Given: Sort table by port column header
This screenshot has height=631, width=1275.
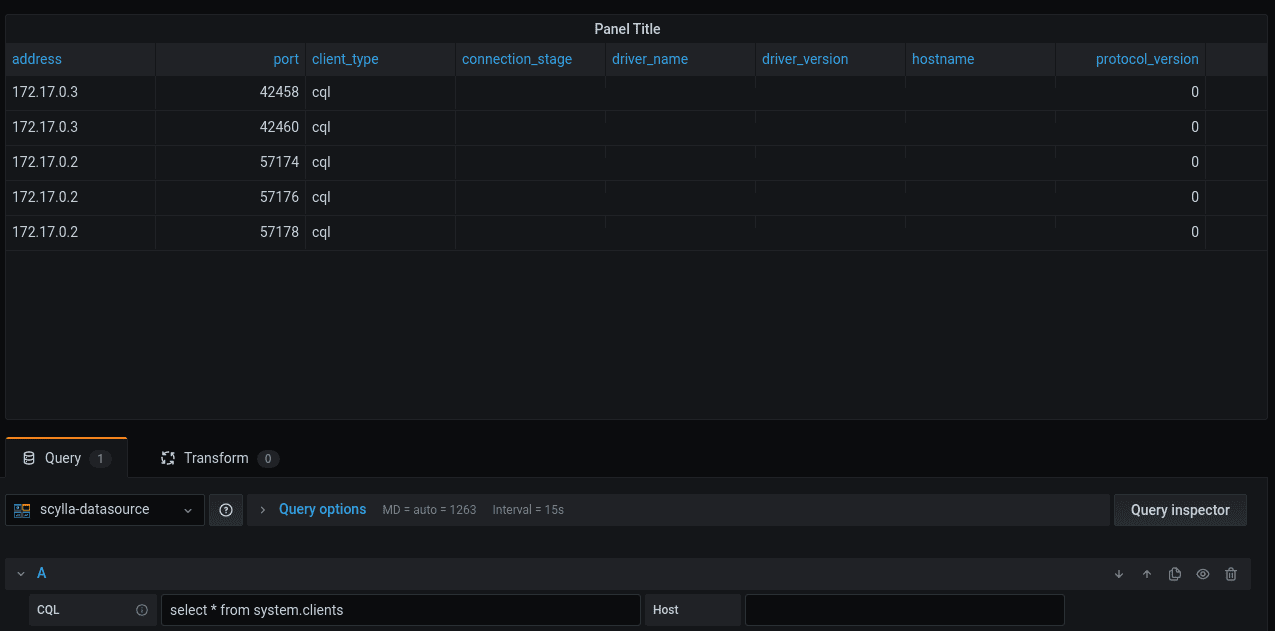Looking at the screenshot, I should [286, 59].
